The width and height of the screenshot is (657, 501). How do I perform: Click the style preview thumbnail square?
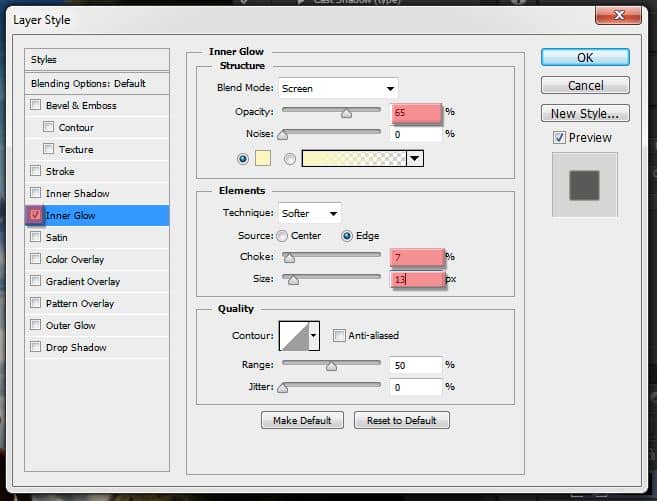coord(585,185)
